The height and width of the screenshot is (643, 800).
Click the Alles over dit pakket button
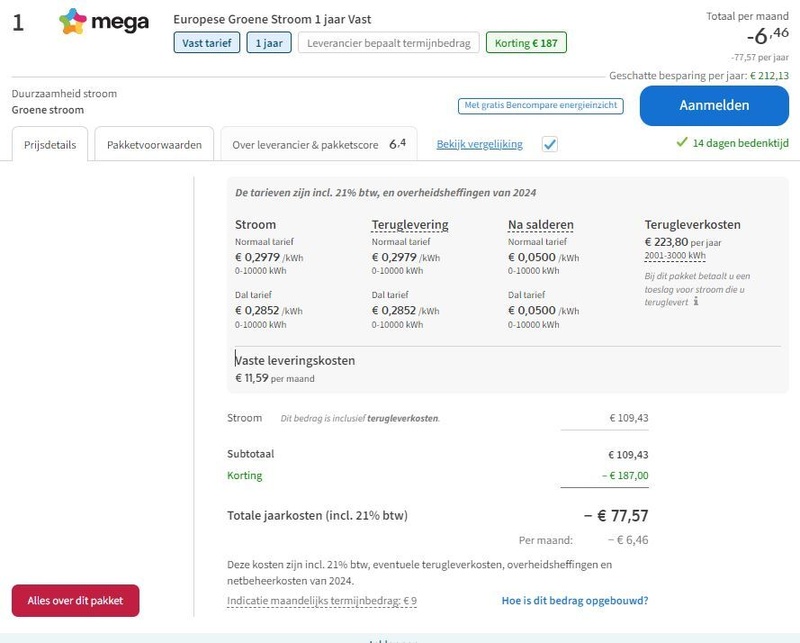coord(76,601)
